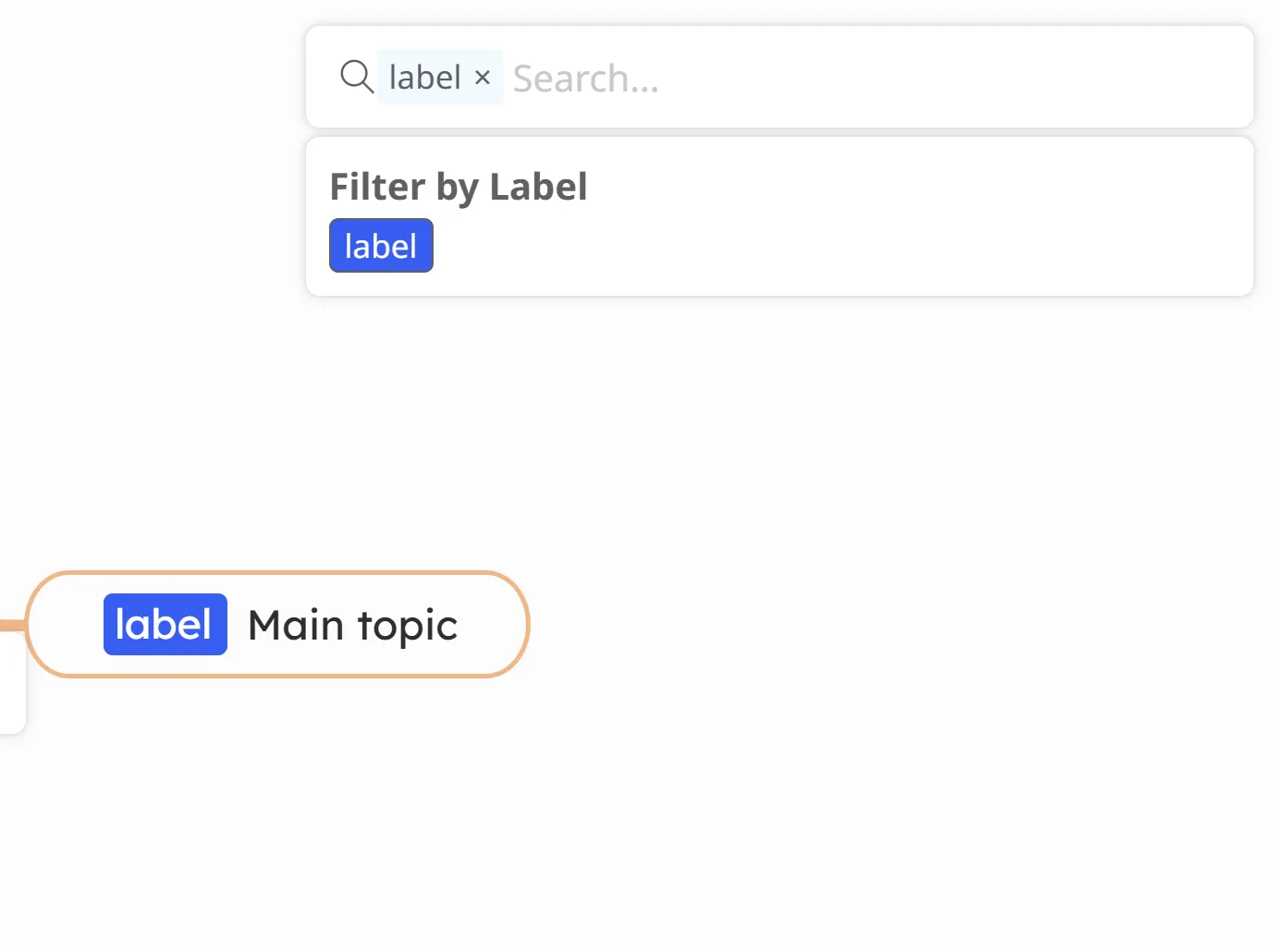
Task: Click the Main topic node's left padding area
Action: point(65,625)
